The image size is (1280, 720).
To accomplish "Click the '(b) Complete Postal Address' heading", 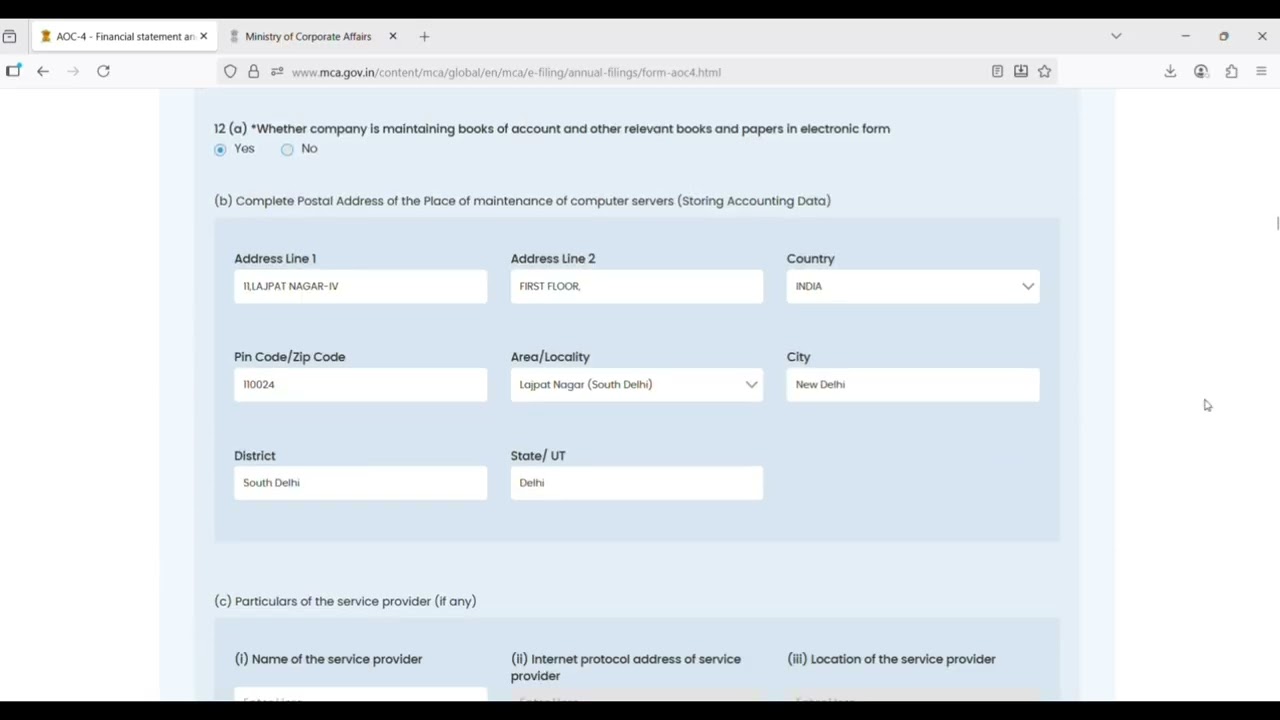I will point(522,201).
